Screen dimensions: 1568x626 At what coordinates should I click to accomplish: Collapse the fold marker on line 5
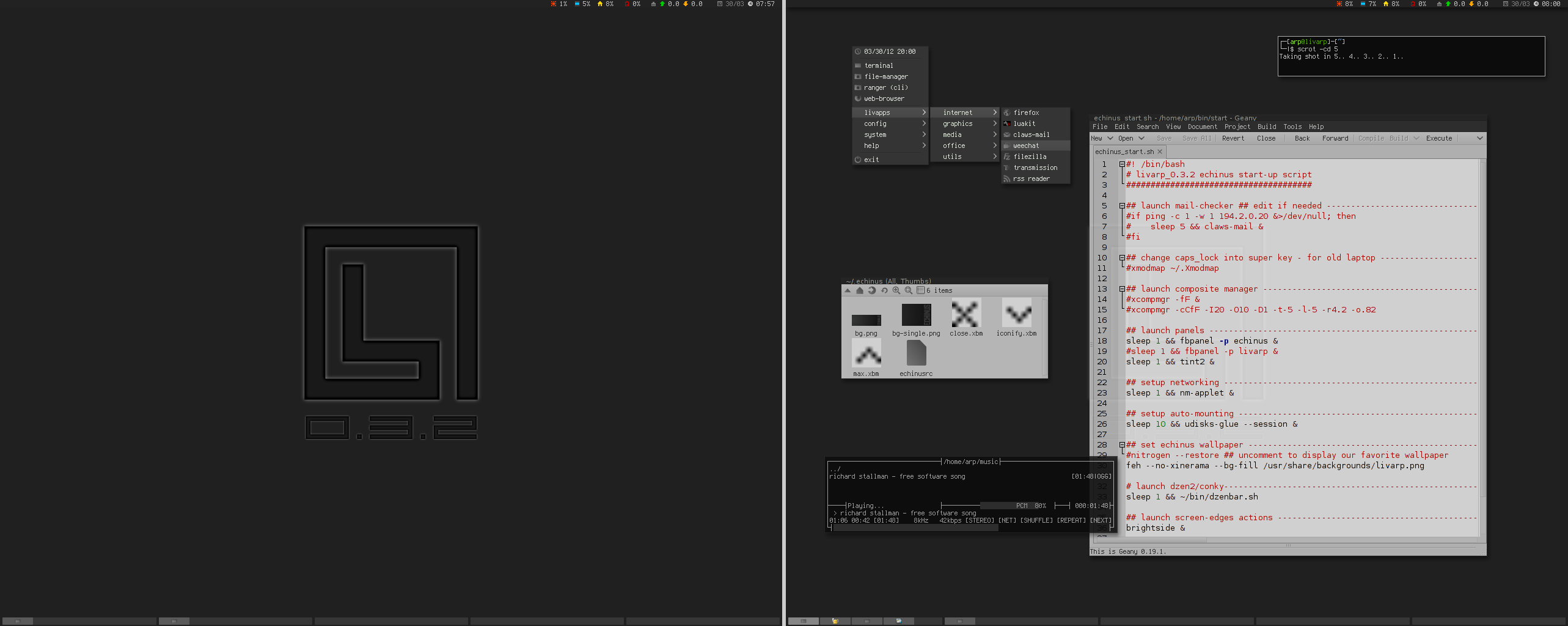click(x=1122, y=206)
